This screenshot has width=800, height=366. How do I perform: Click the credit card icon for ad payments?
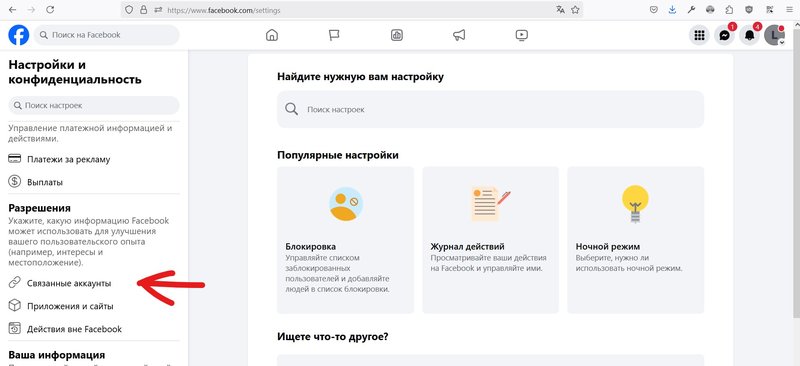click(x=15, y=159)
